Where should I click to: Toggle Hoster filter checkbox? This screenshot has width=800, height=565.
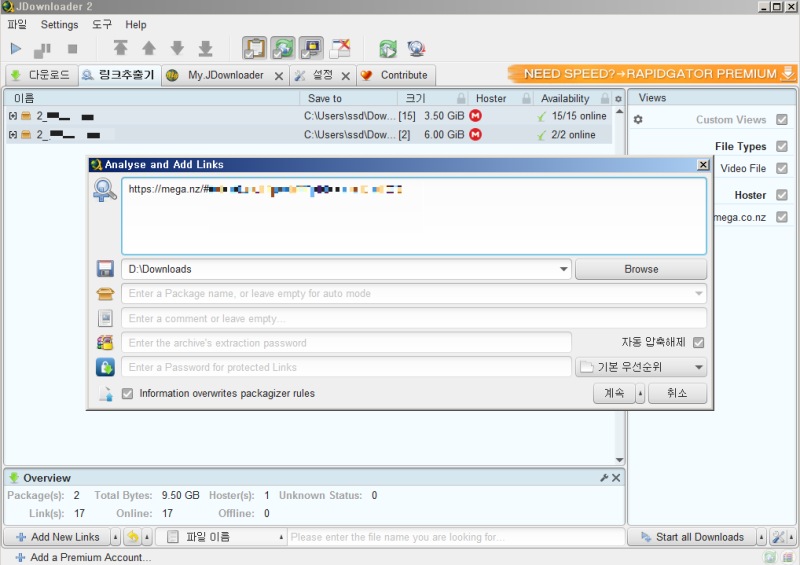(782, 195)
